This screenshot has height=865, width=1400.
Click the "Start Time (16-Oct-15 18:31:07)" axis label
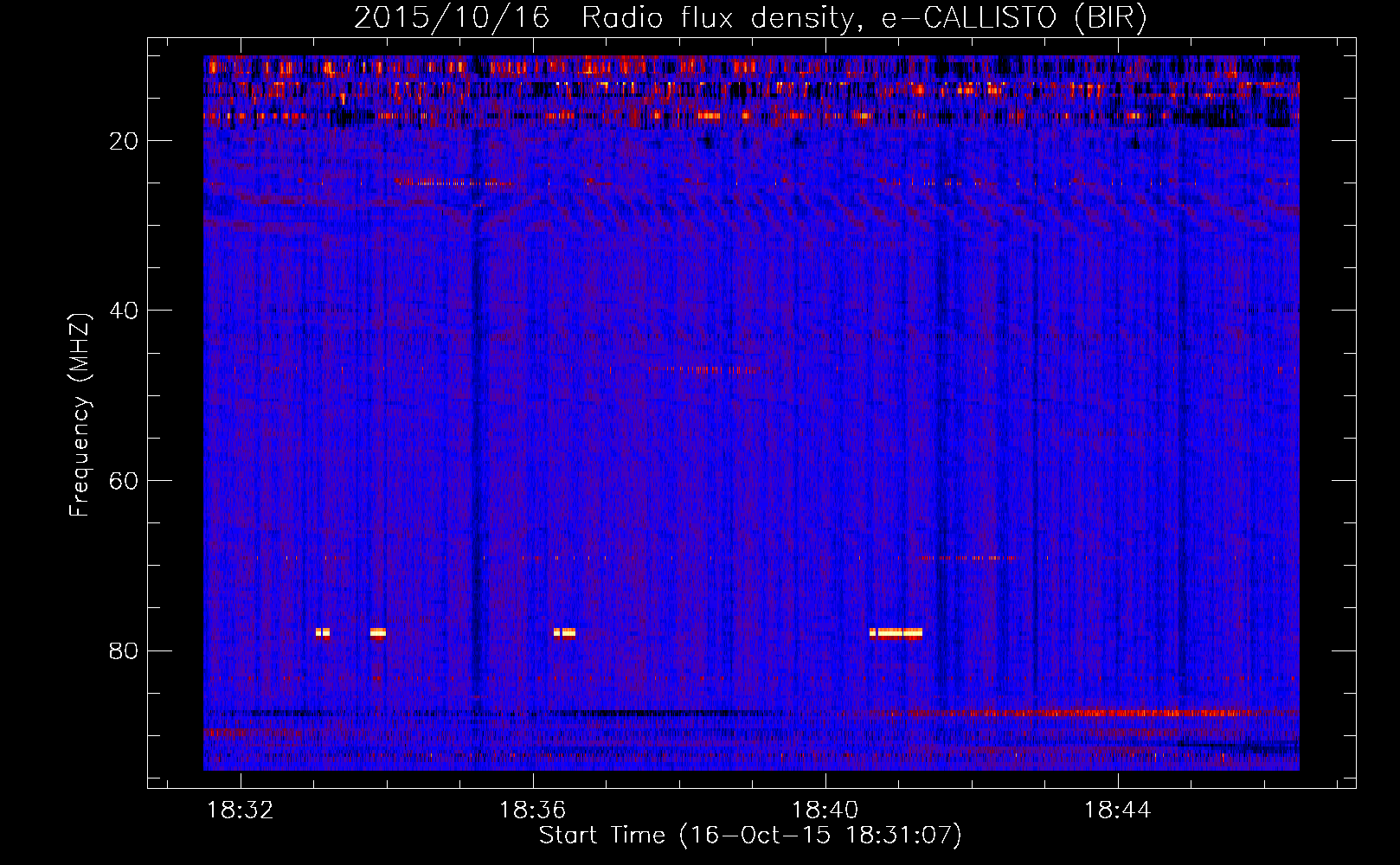(750, 836)
